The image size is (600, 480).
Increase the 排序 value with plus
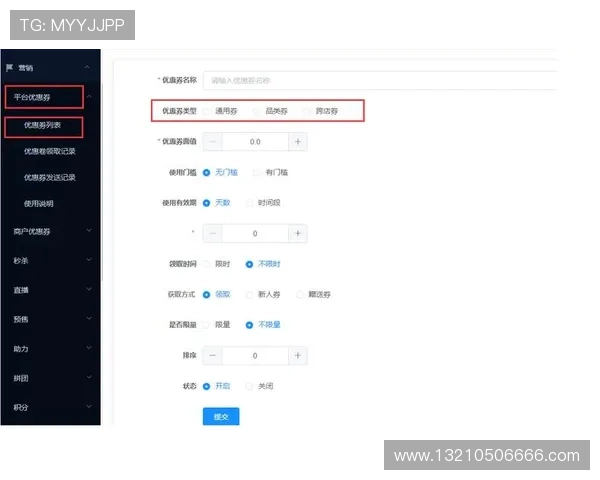(x=298, y=356)
